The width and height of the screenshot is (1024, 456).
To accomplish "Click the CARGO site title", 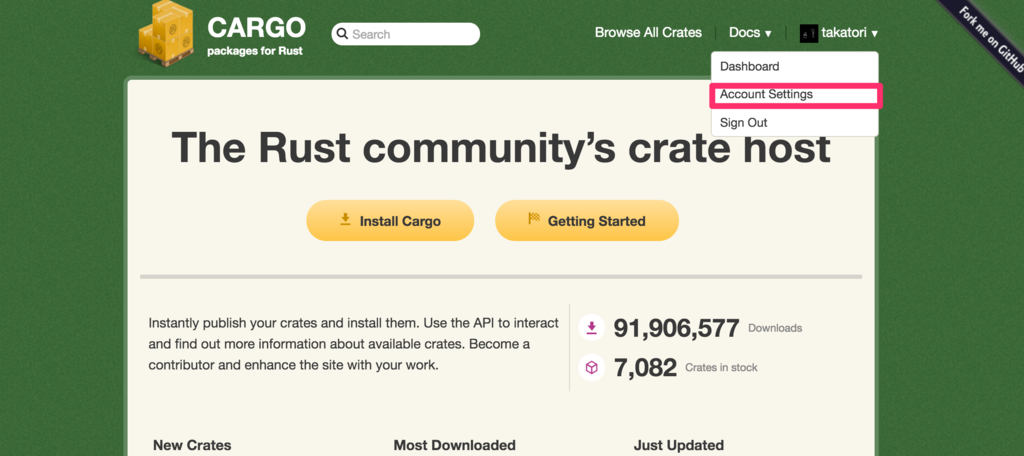I will (x=256, y=27).
